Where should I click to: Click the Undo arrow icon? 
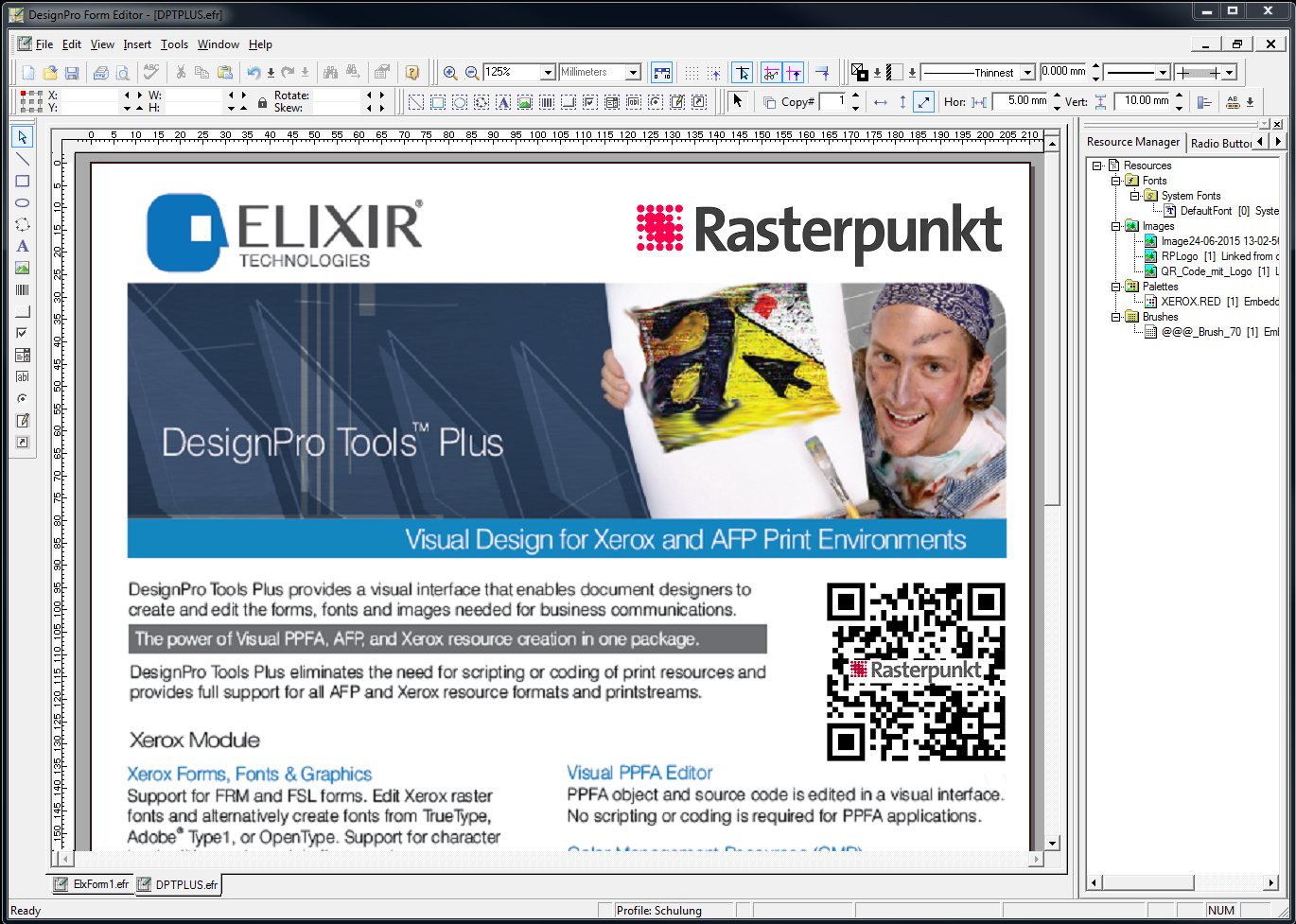coord(254,72)
